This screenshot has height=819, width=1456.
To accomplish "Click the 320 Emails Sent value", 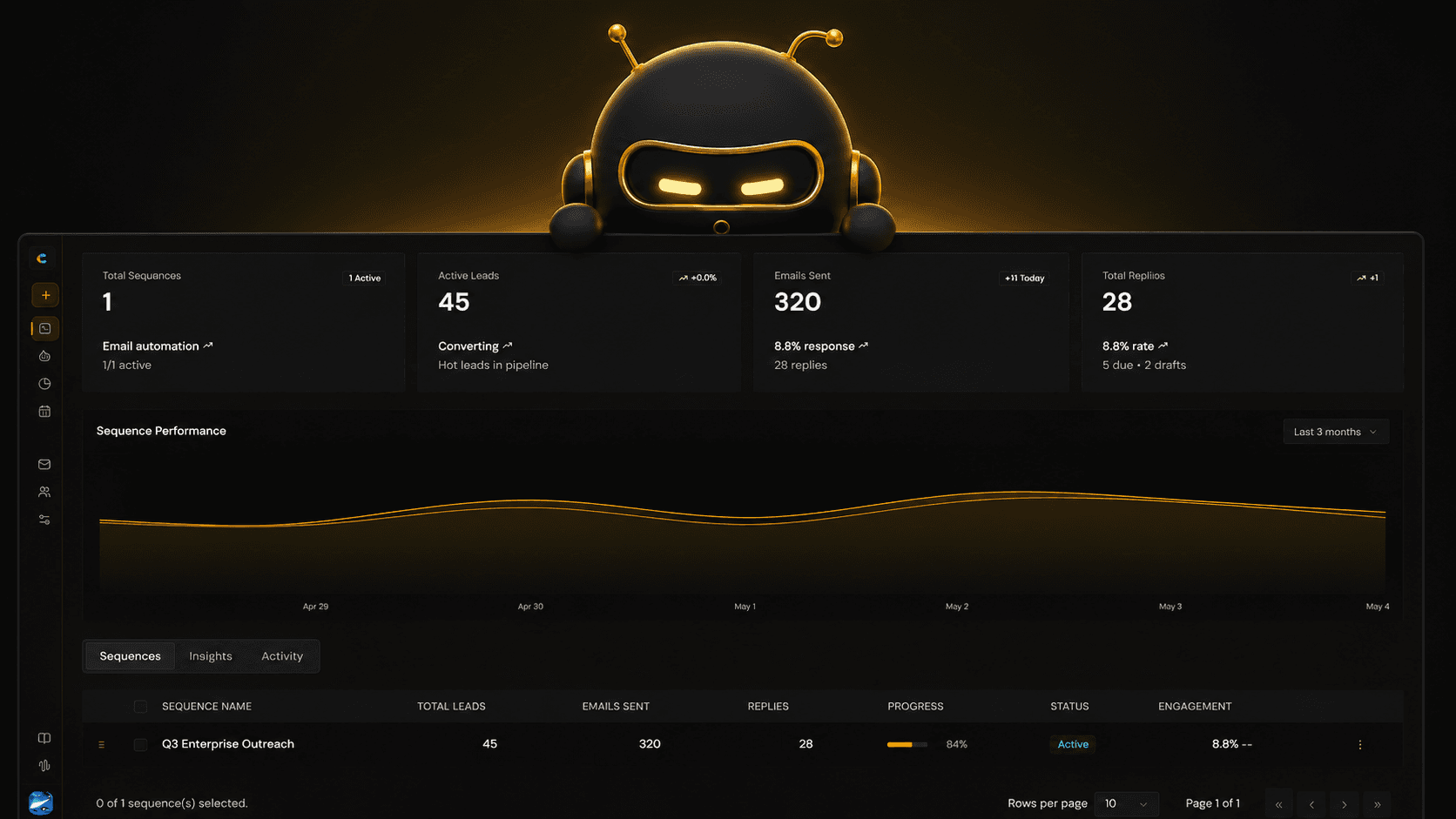I will coord(798,302).
